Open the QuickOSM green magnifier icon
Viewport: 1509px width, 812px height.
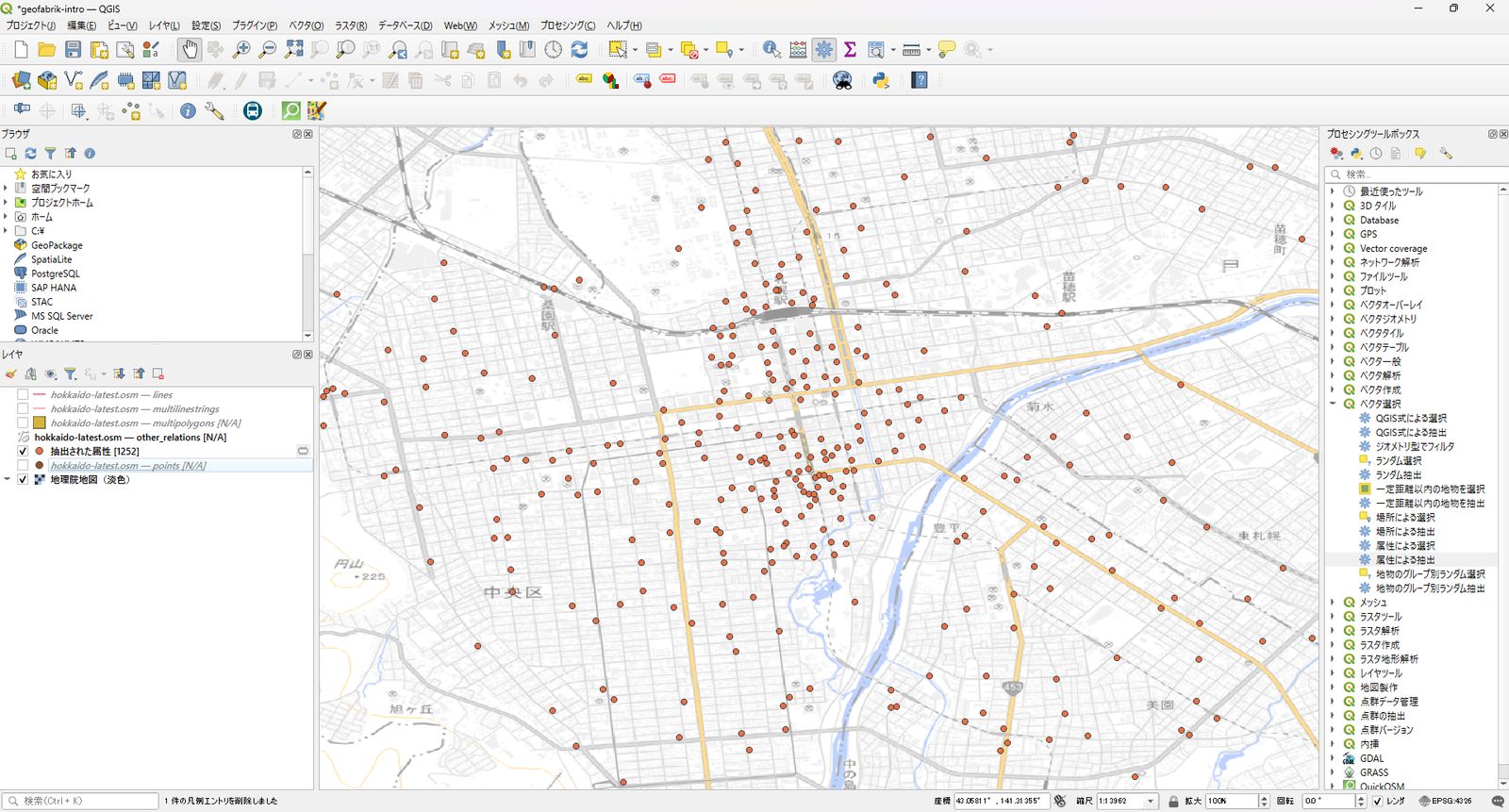tap(291, 111)
